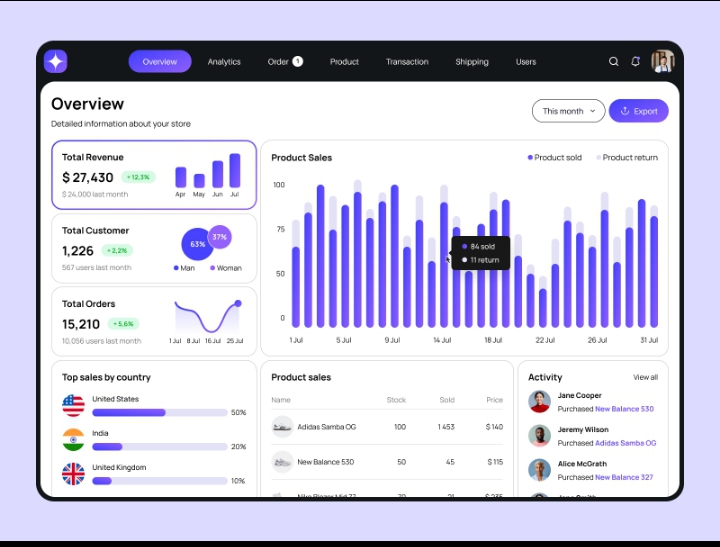Click Jeremy Wilson's avatar

(540, 436)
